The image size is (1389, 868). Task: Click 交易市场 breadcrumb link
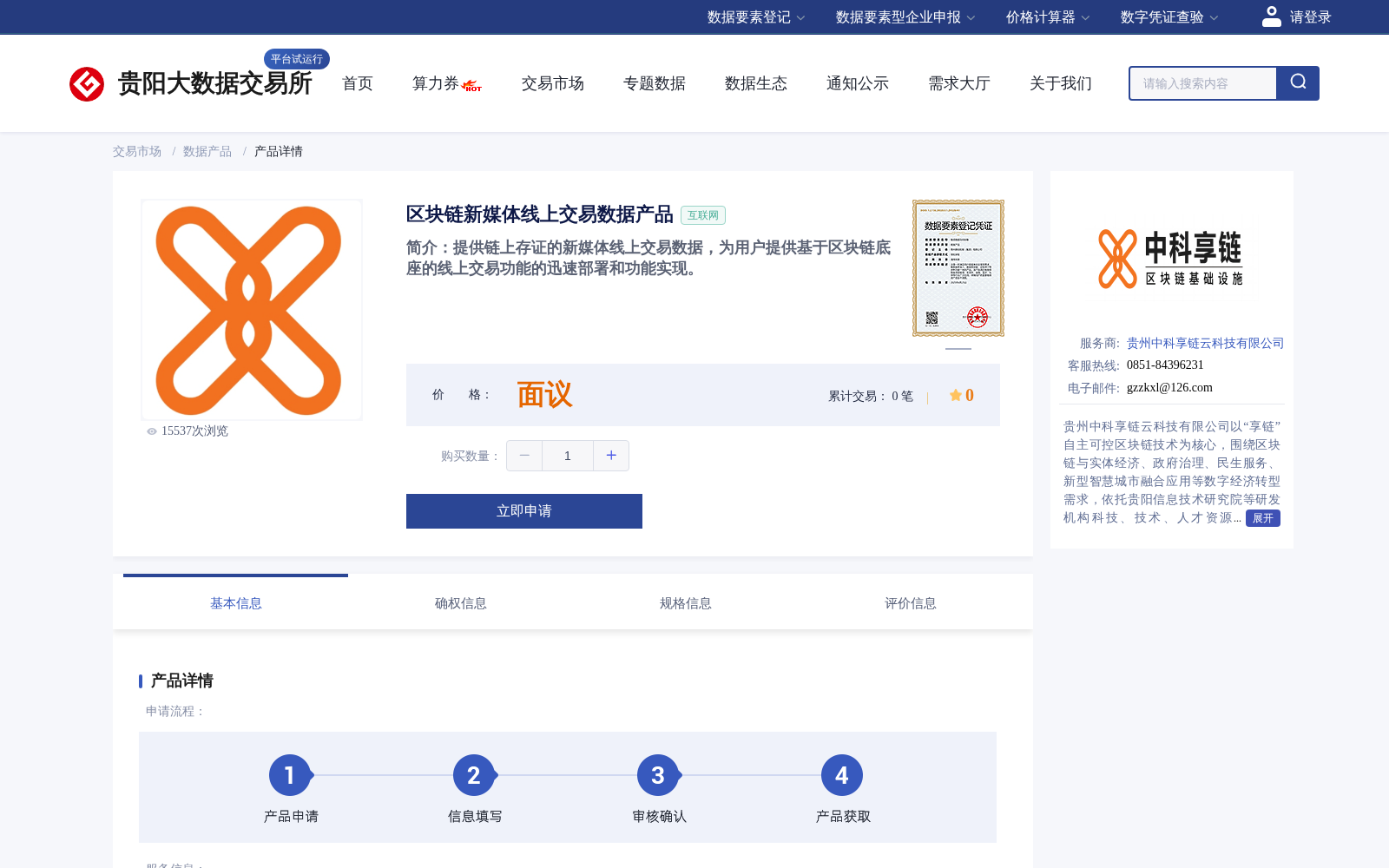point(137,151)
